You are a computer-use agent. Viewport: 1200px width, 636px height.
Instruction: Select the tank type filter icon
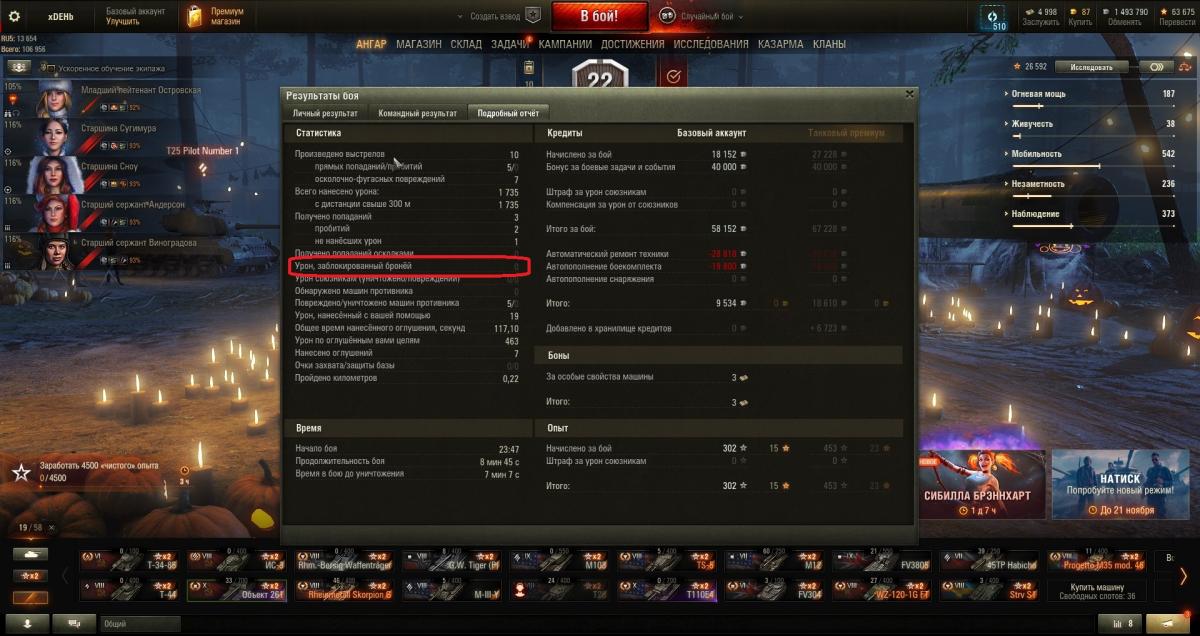coord(32,554)
